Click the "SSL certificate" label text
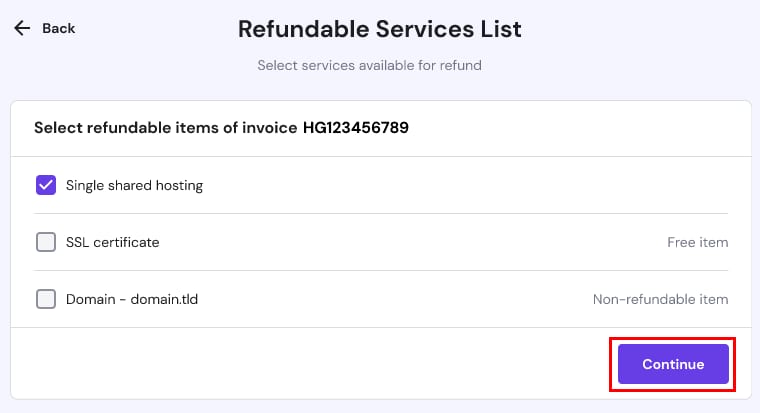760x413 pixels. click(x=112, y=242)
